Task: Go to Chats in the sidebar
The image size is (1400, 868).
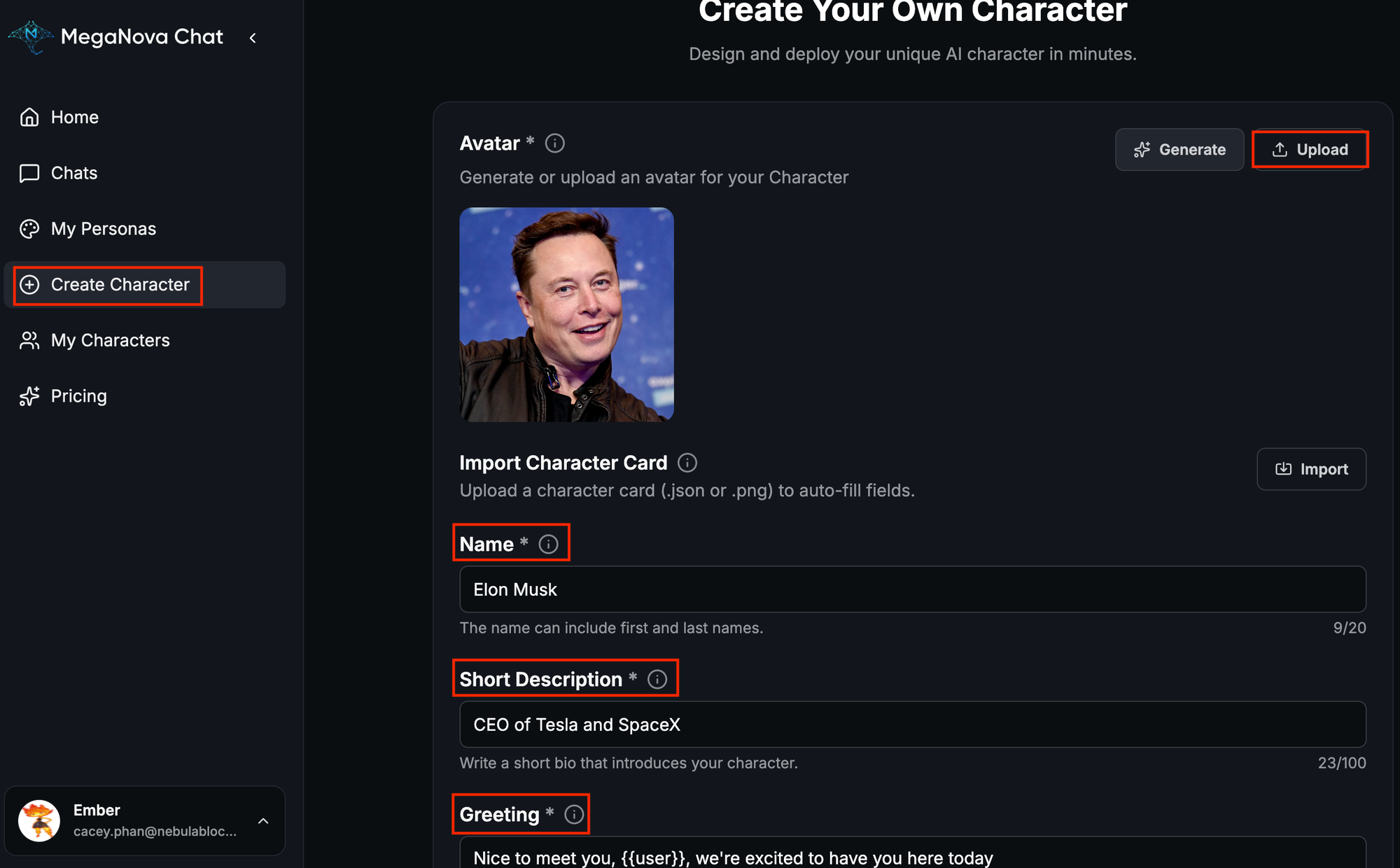Action: [x=73, y=173]
